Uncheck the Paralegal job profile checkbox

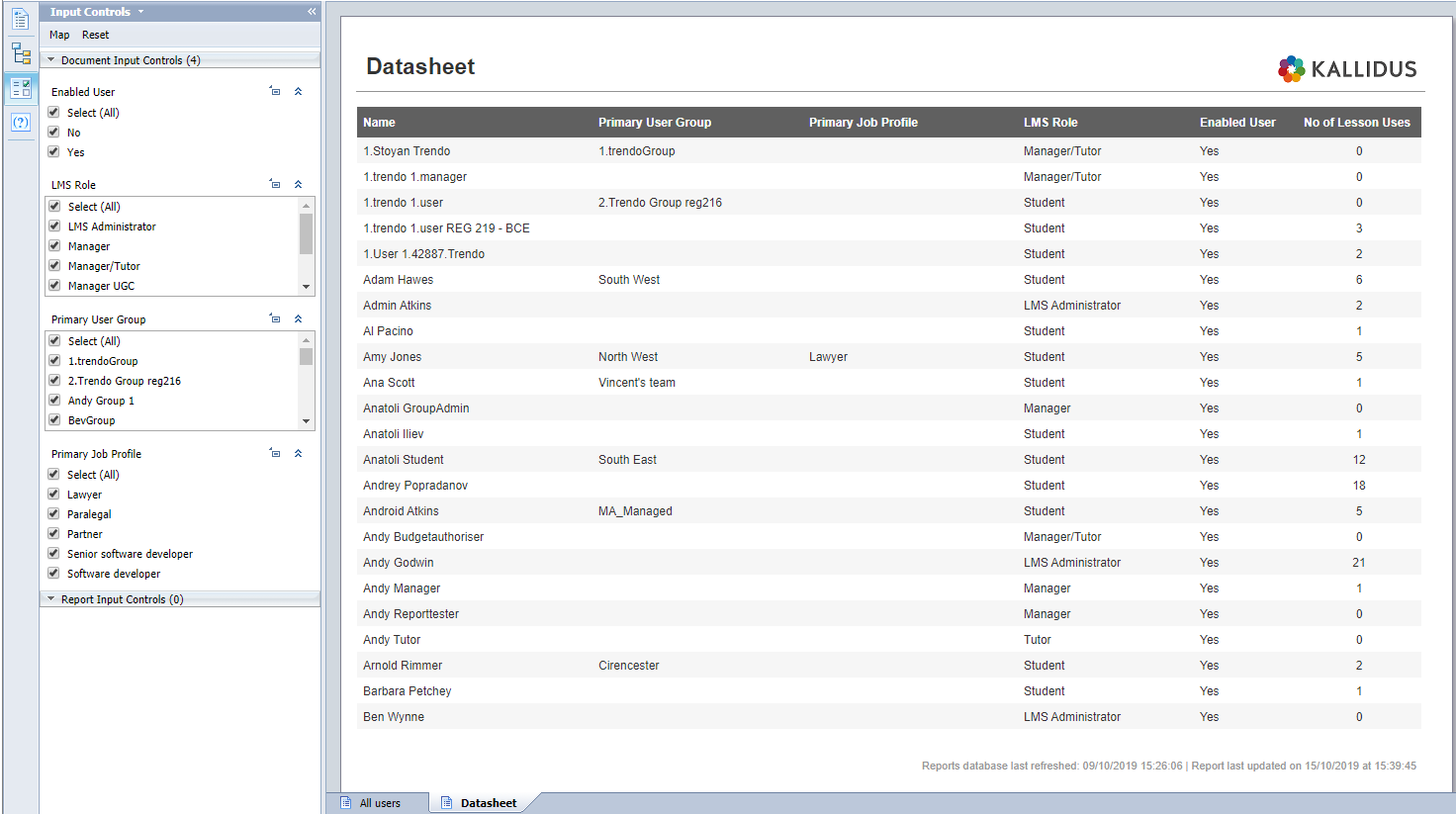tap(54, 514)
